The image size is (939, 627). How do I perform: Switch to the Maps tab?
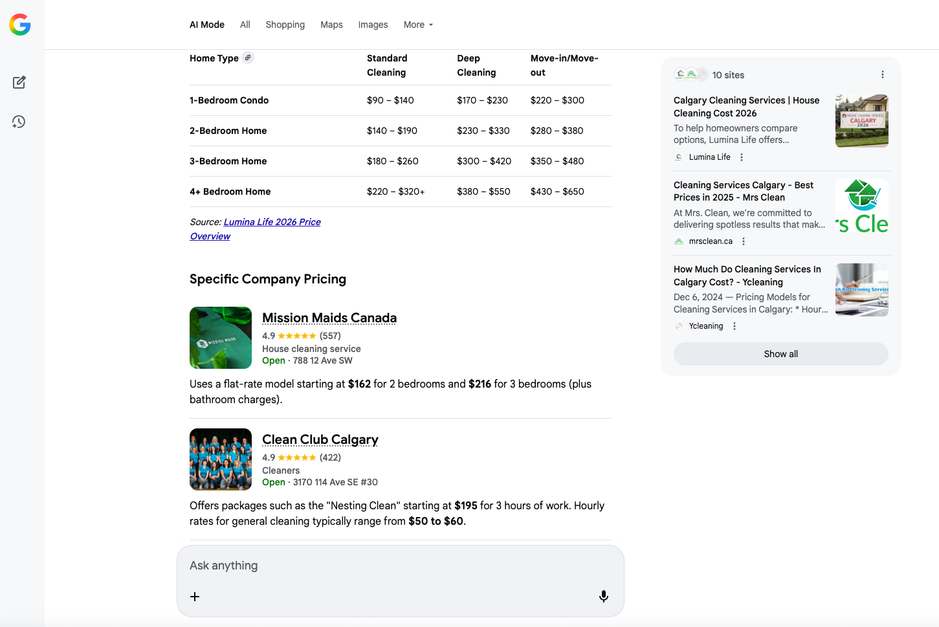[x=331, y=25]
